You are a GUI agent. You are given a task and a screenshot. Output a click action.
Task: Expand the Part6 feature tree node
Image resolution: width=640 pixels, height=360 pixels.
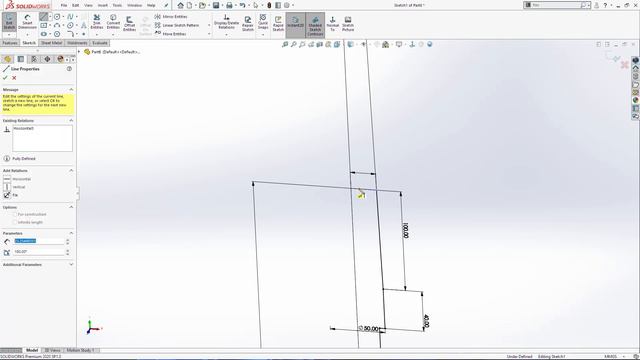pyautogui.click(x=80, y=52)
